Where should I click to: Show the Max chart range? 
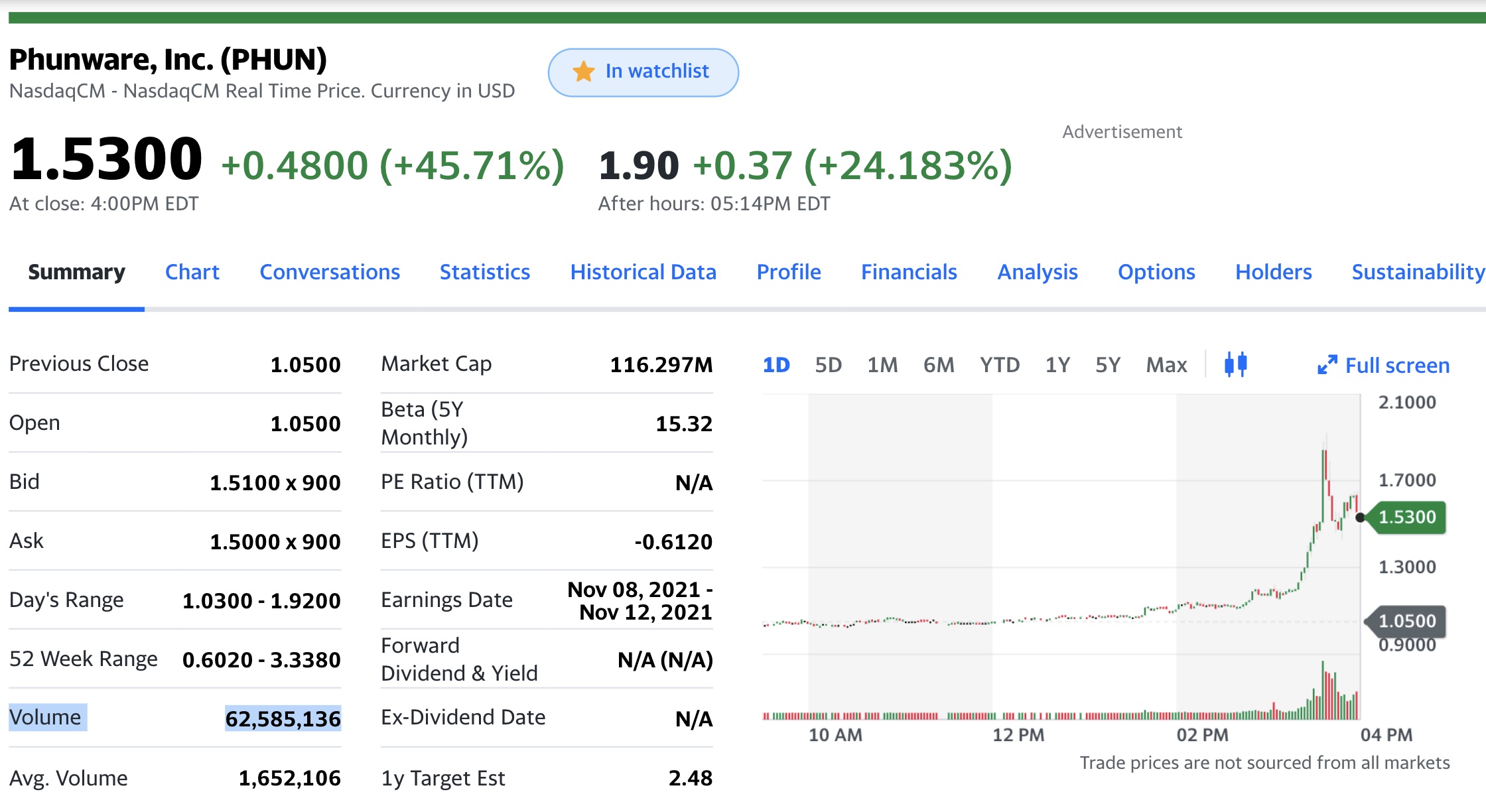(1166, 365)
